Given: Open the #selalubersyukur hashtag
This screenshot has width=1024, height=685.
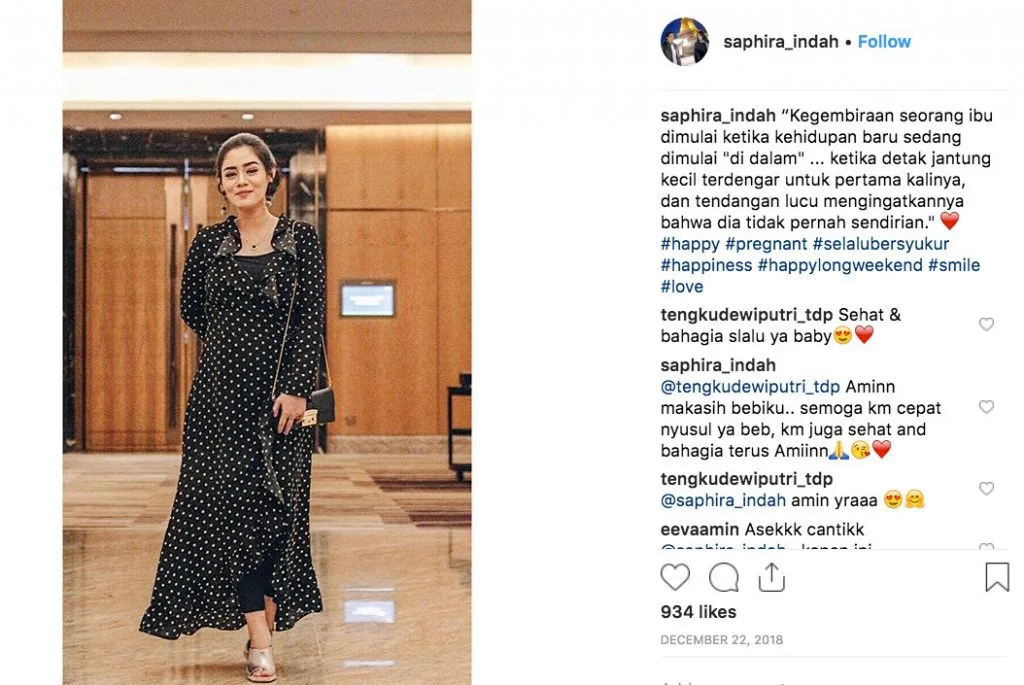Looking at the screenshot, I should (x=880, y=244).
